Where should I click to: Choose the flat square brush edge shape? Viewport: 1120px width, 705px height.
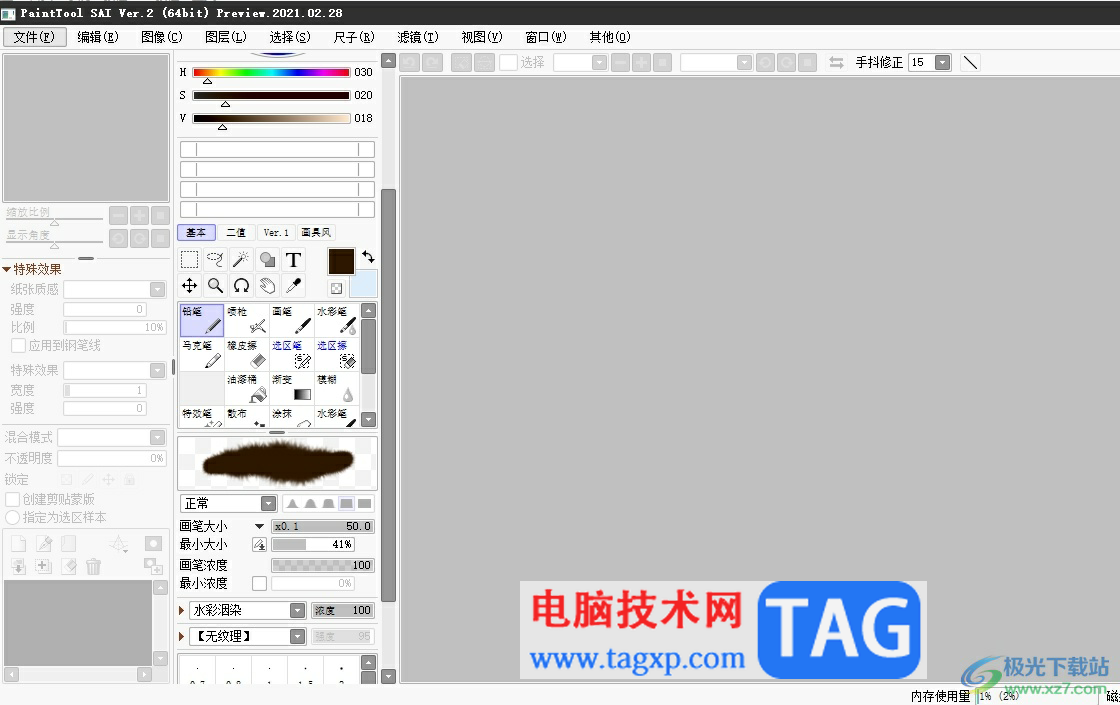tap(364, 504)
